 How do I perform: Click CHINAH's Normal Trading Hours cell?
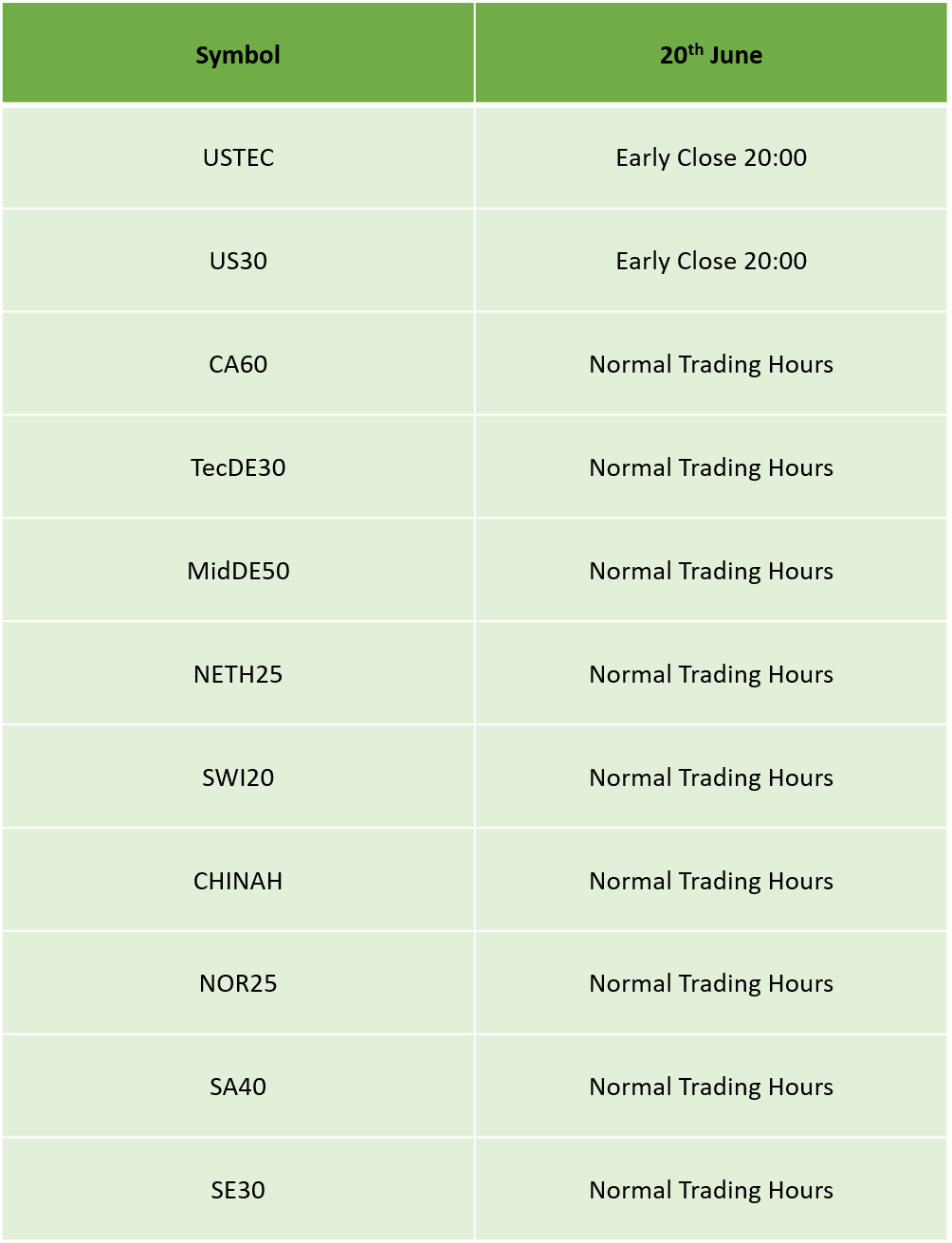[711, 881]
